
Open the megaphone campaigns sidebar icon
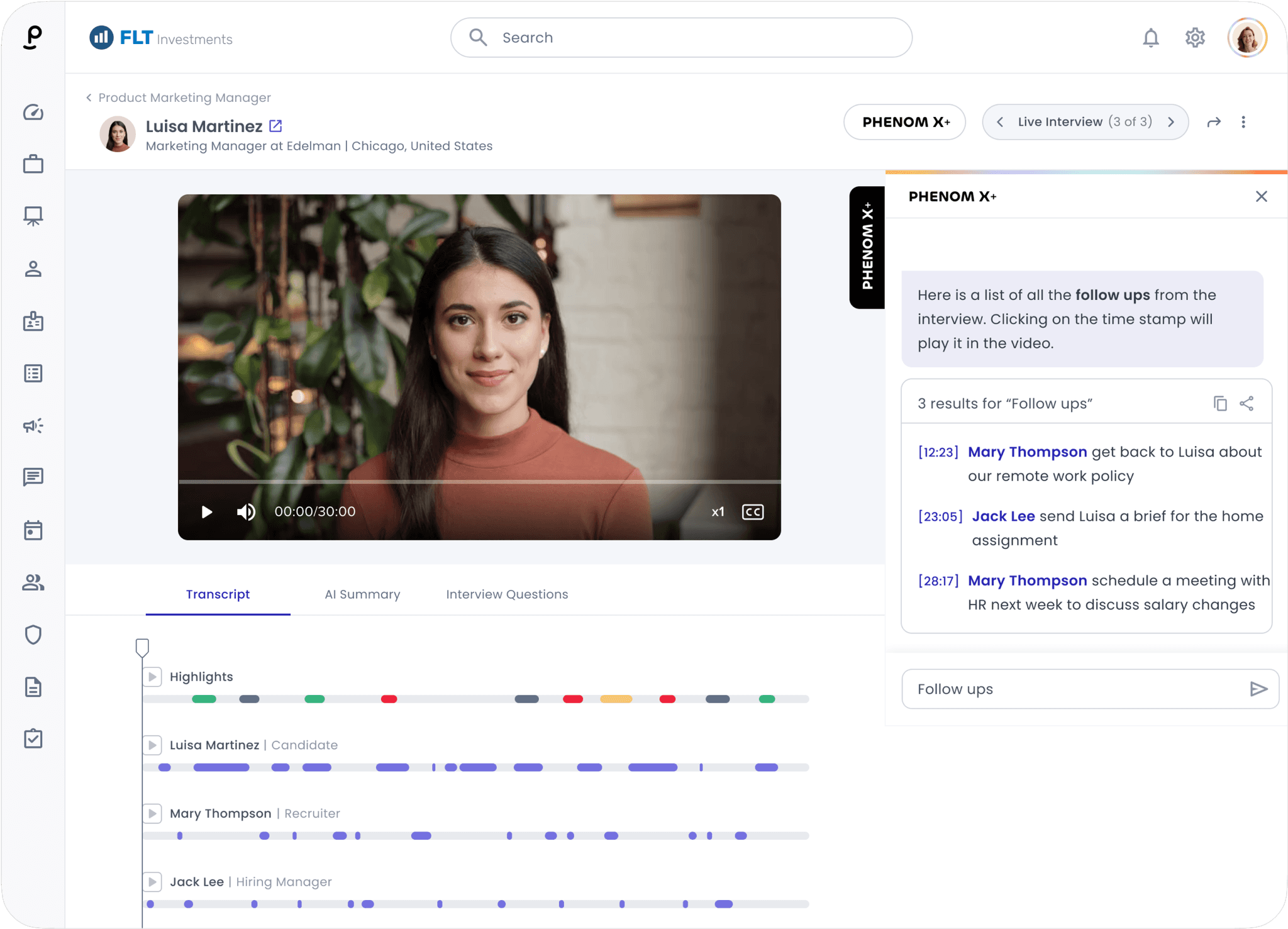[x=33, y=426]
